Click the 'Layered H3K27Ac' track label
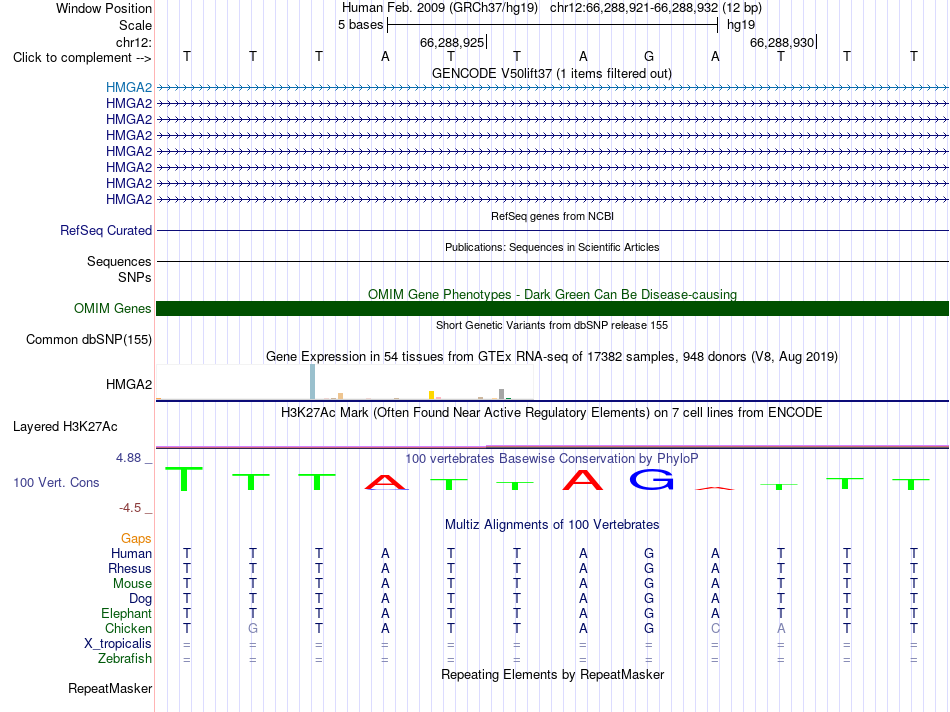 tap(65, 427)
